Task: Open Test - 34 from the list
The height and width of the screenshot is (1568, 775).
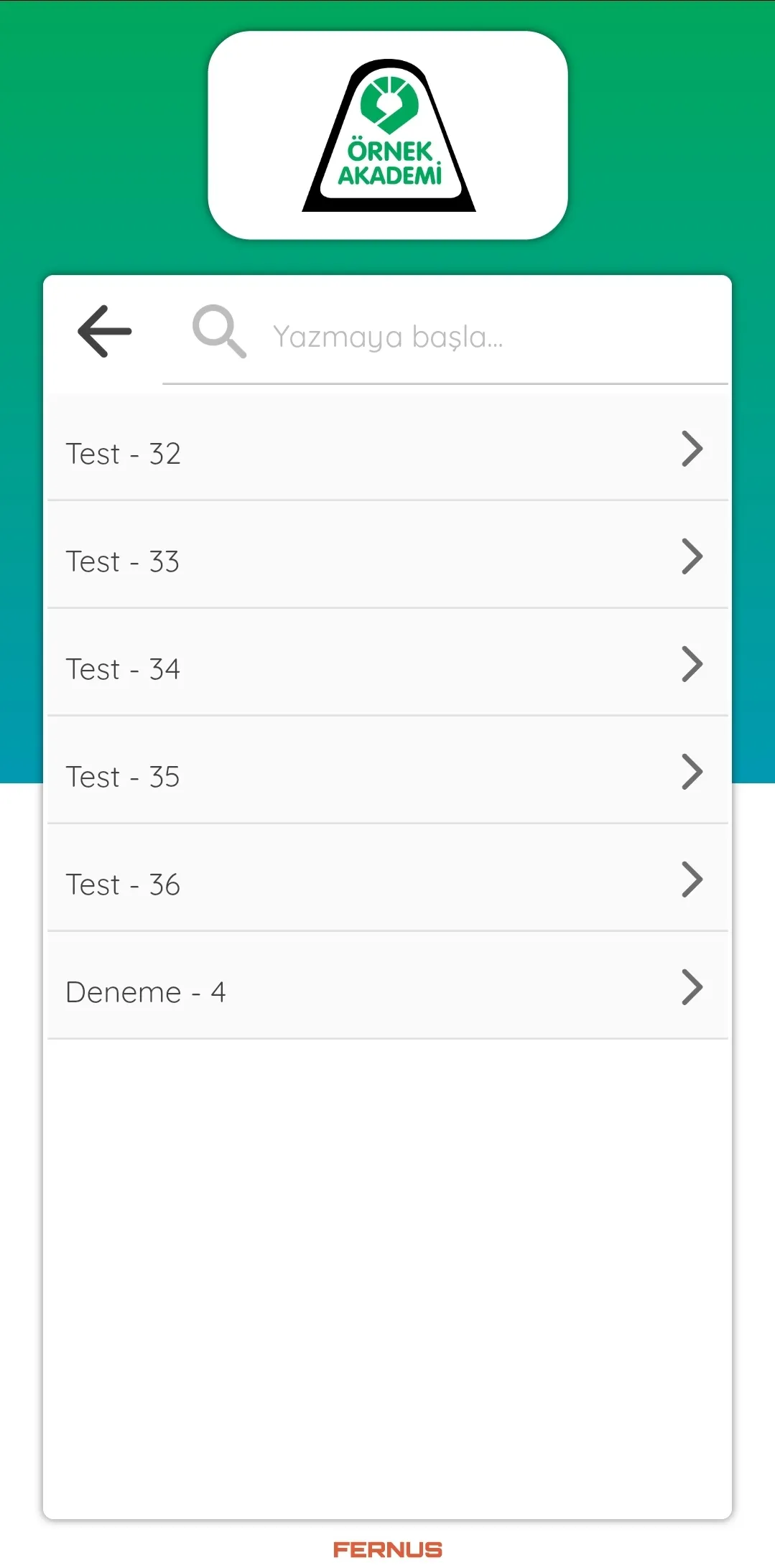Action: tap(388, 663)
